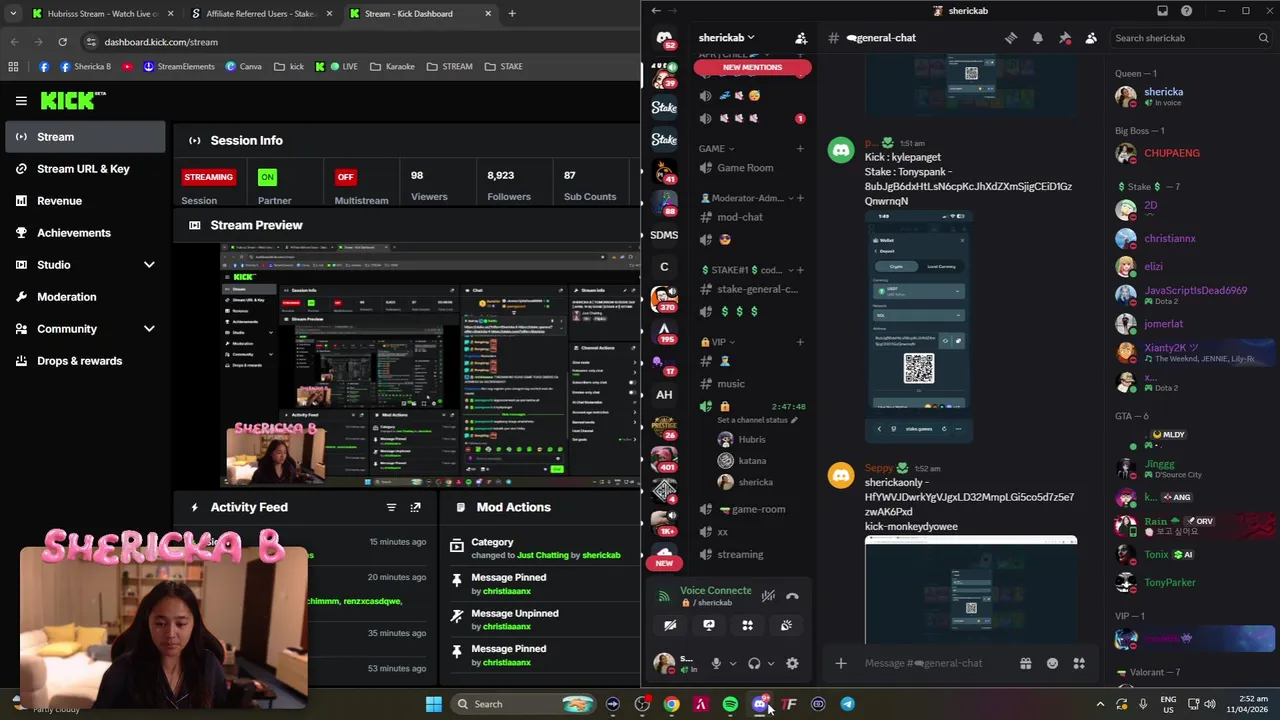Show hidden system tray icons
Image resolution: width=1280 pixels, height=720 pixels.
click(x=1100, y=704)
